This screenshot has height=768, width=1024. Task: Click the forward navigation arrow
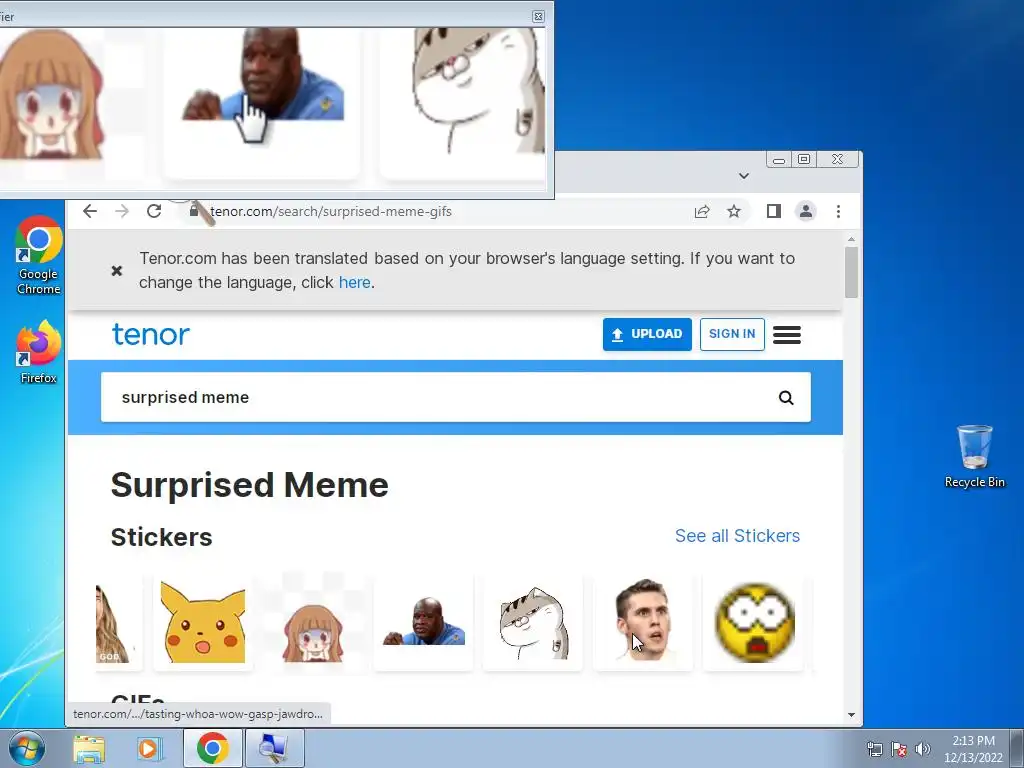(x=122, y=211)
